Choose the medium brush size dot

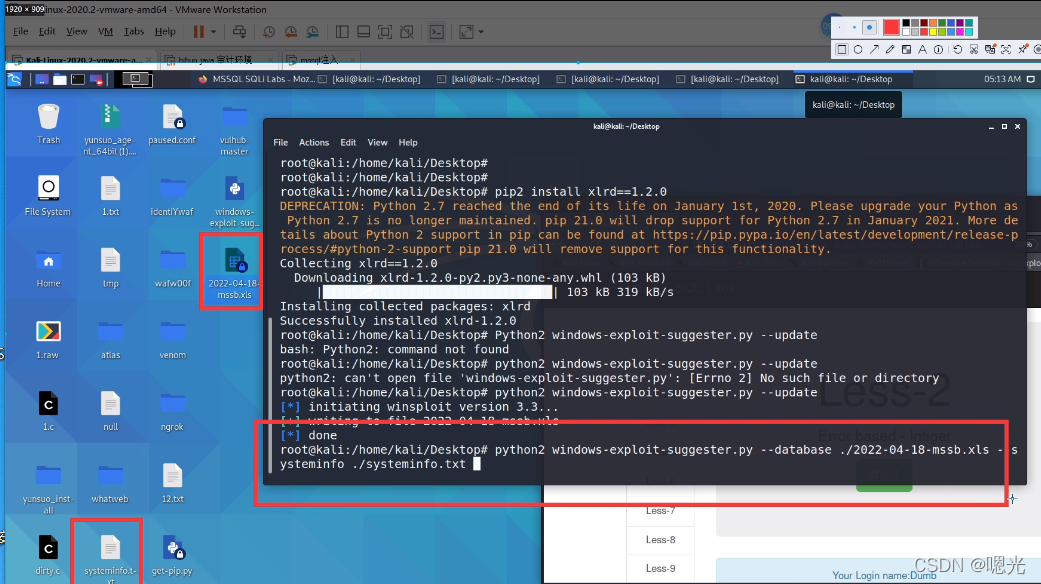click(x=854, y=27)
